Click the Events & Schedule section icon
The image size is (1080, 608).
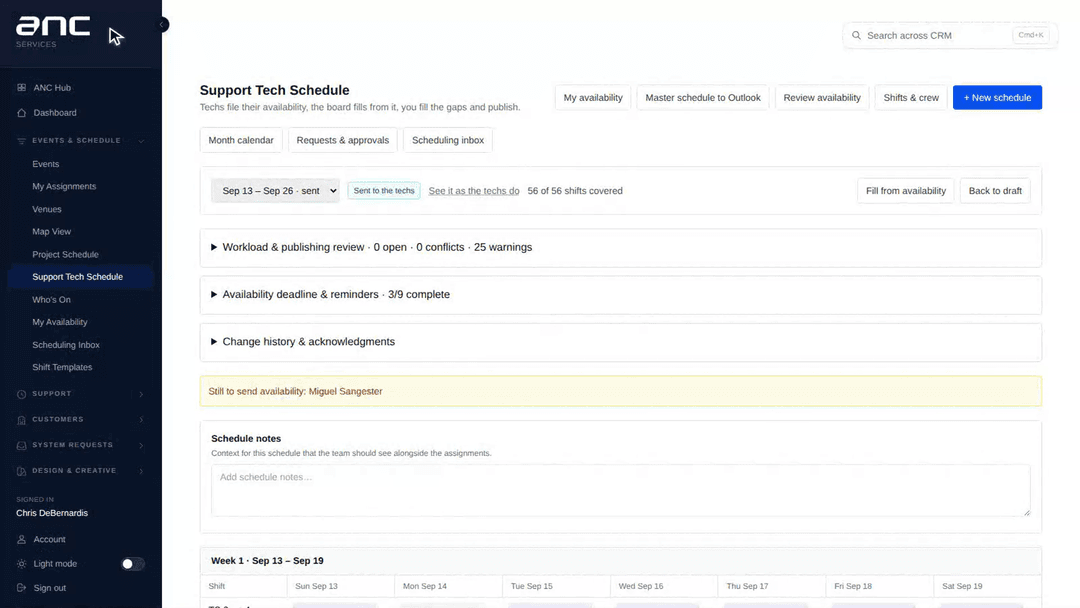(21, 140)
